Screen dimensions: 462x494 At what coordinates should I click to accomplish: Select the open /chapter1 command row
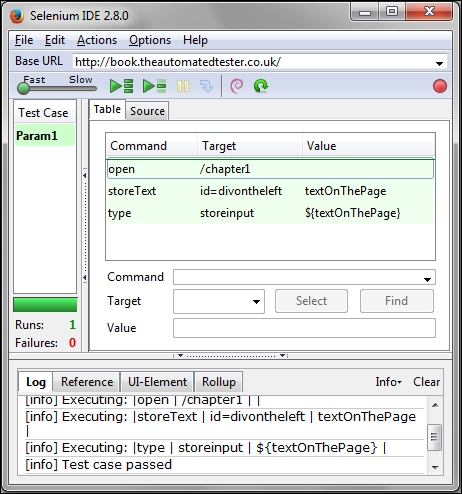(x=270, y=169)
